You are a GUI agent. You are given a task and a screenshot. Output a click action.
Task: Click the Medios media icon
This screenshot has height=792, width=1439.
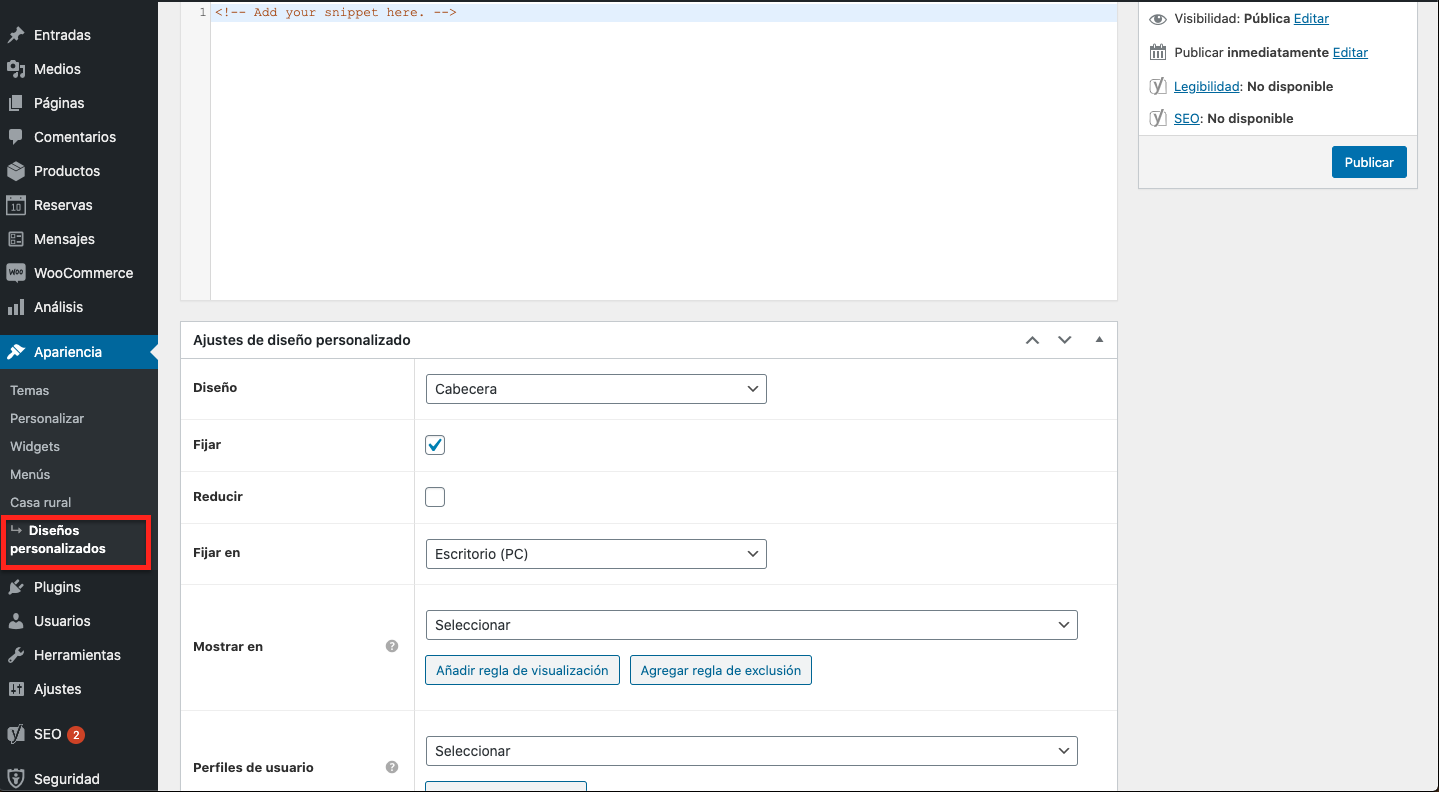(16, 69)
